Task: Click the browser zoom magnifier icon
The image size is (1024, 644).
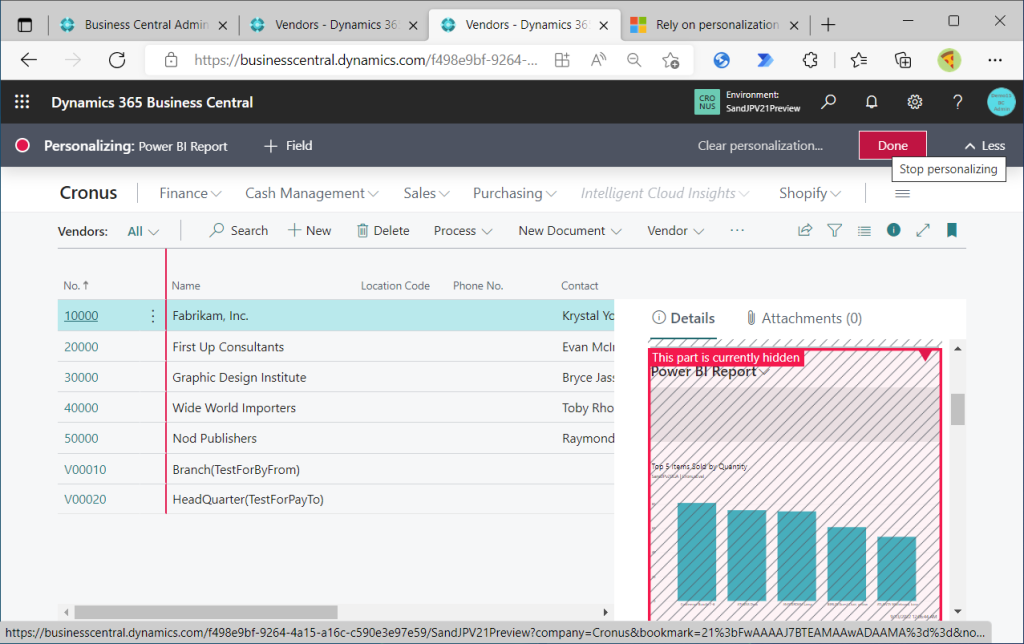Action: coord(633,60)
